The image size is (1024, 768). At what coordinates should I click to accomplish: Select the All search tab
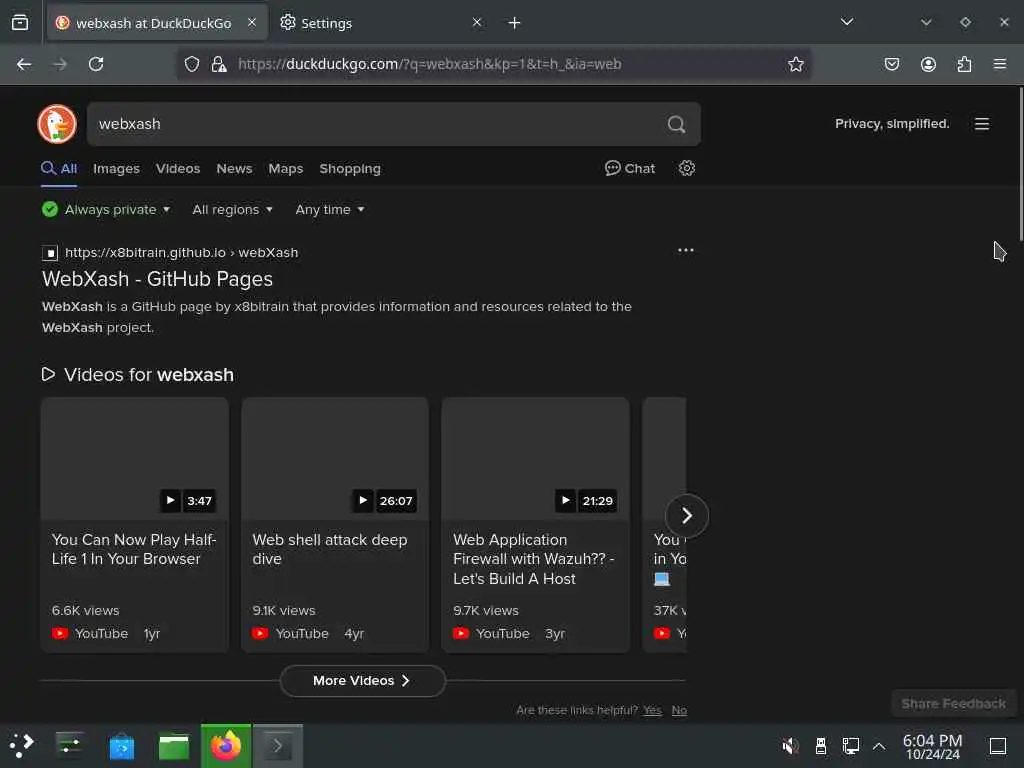[59, 168]
